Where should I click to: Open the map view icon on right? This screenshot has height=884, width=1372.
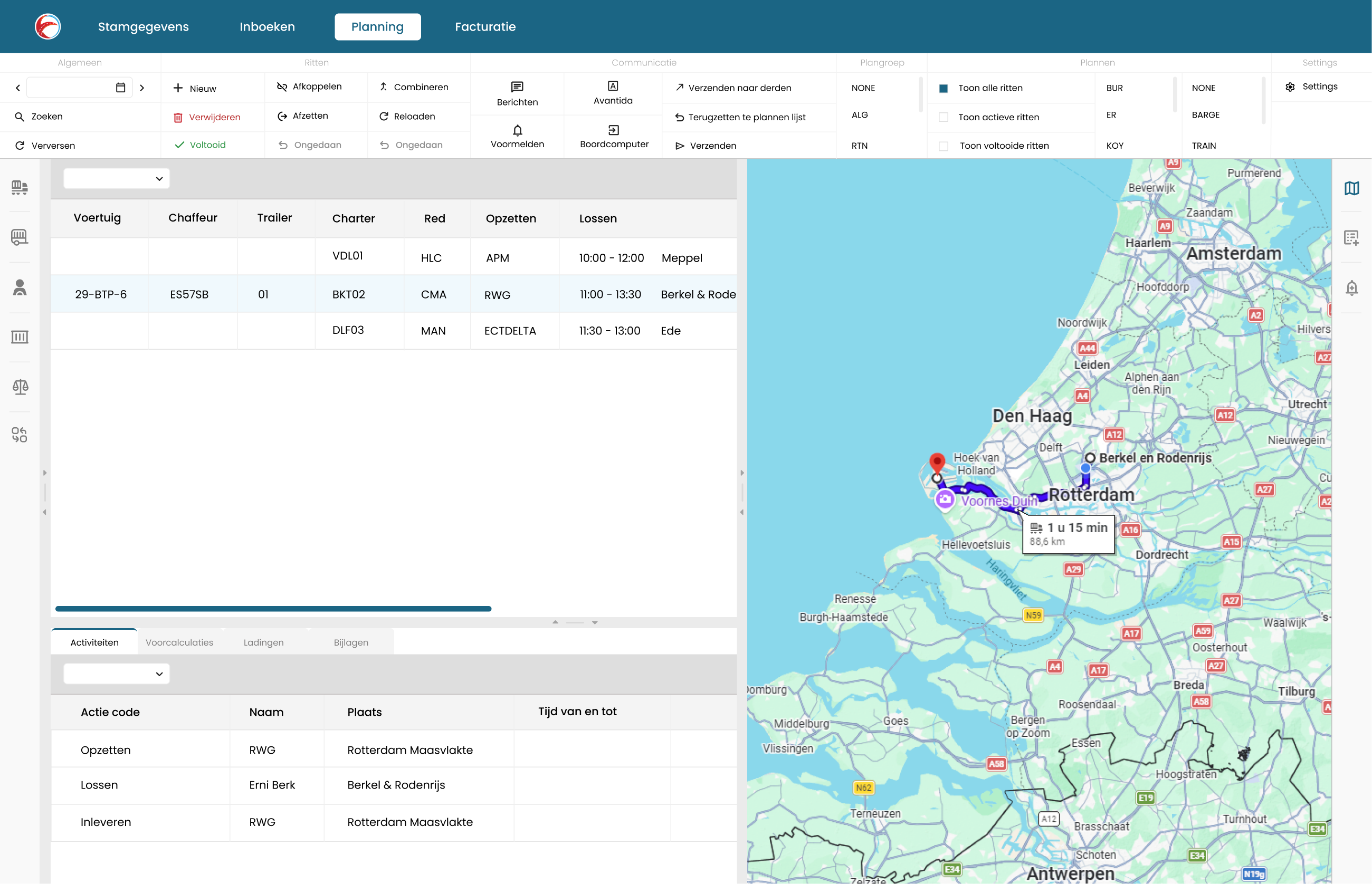point(1351,188)
